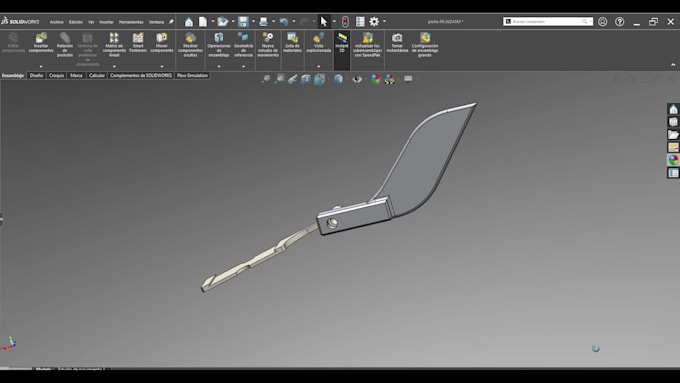Click Actualizar subensamblajes con SpeedPak
The width and height of the screenshot is (680, 383).
pyautogui.click(x=367, y=45)
